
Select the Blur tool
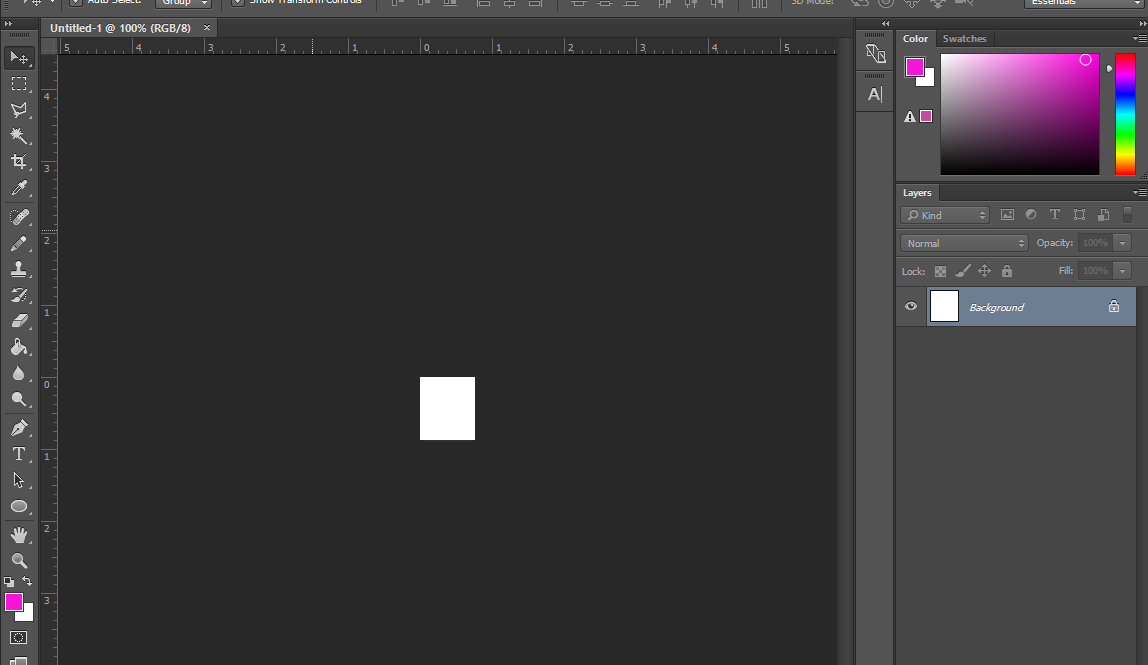click(19, 374)
